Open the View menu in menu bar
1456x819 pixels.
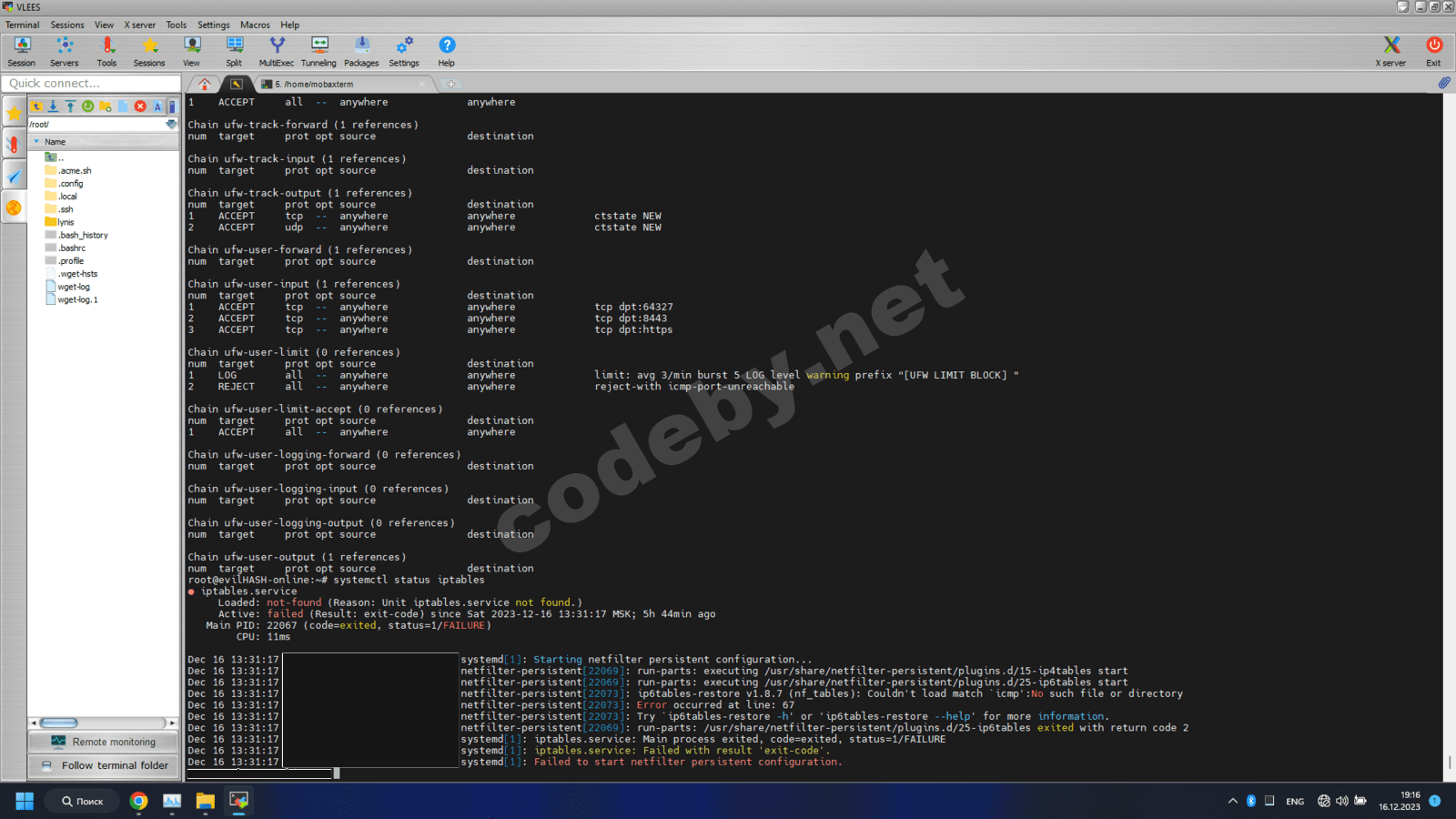click(x=105, y=25)
